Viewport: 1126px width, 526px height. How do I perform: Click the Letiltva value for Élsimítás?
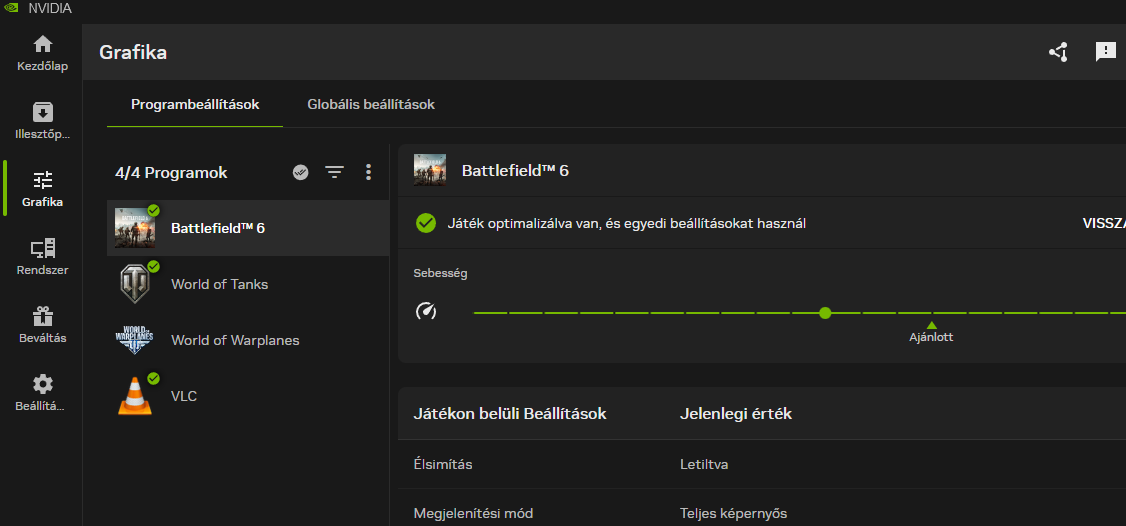[704, 464]
